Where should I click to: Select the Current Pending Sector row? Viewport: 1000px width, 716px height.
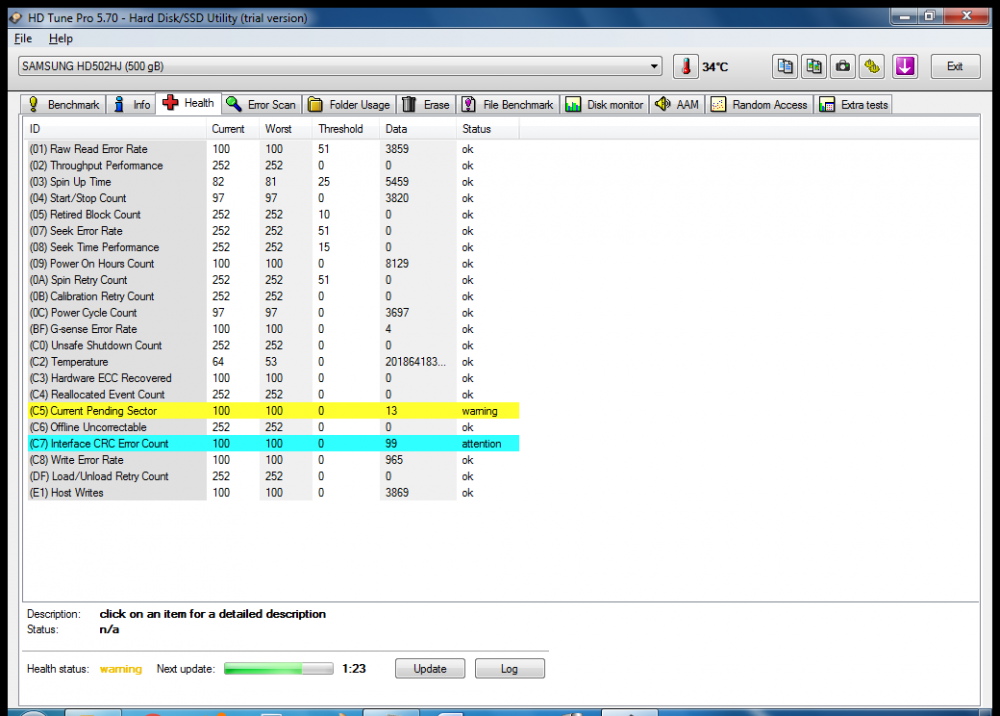point(270,411)
